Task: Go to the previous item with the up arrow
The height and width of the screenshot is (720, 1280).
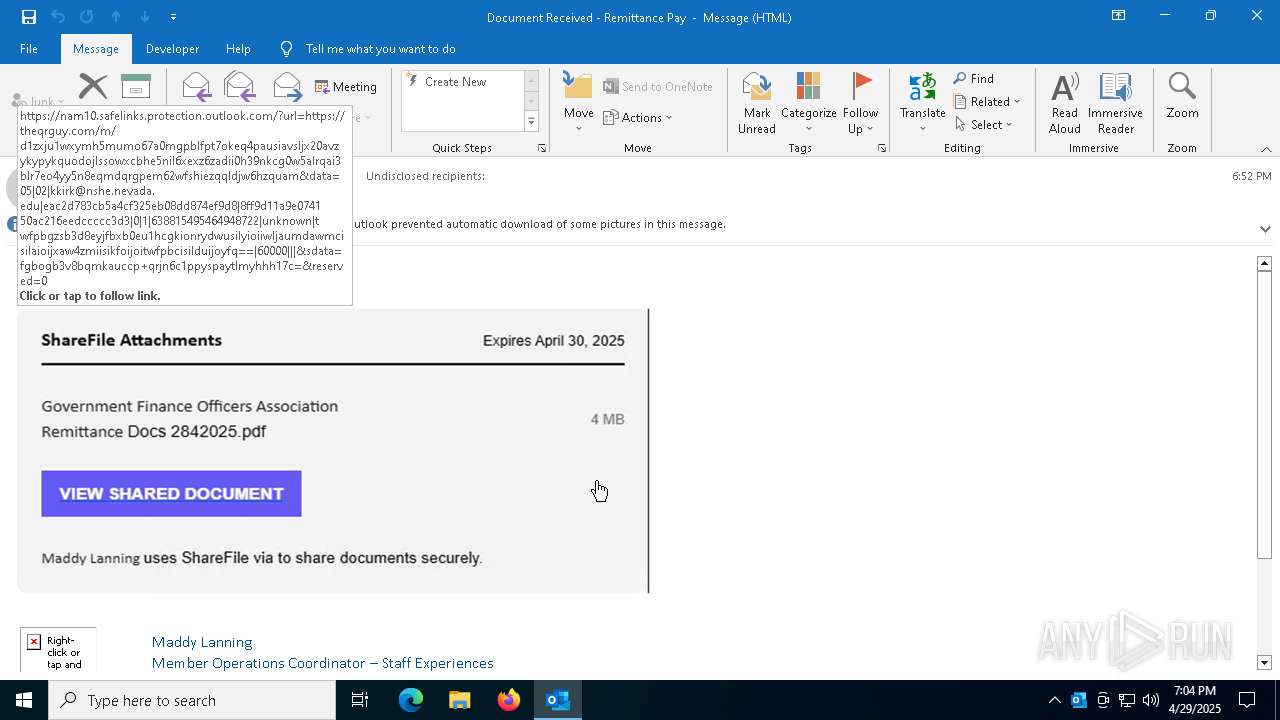Action: pyautogui.click(x=116, y=17)
